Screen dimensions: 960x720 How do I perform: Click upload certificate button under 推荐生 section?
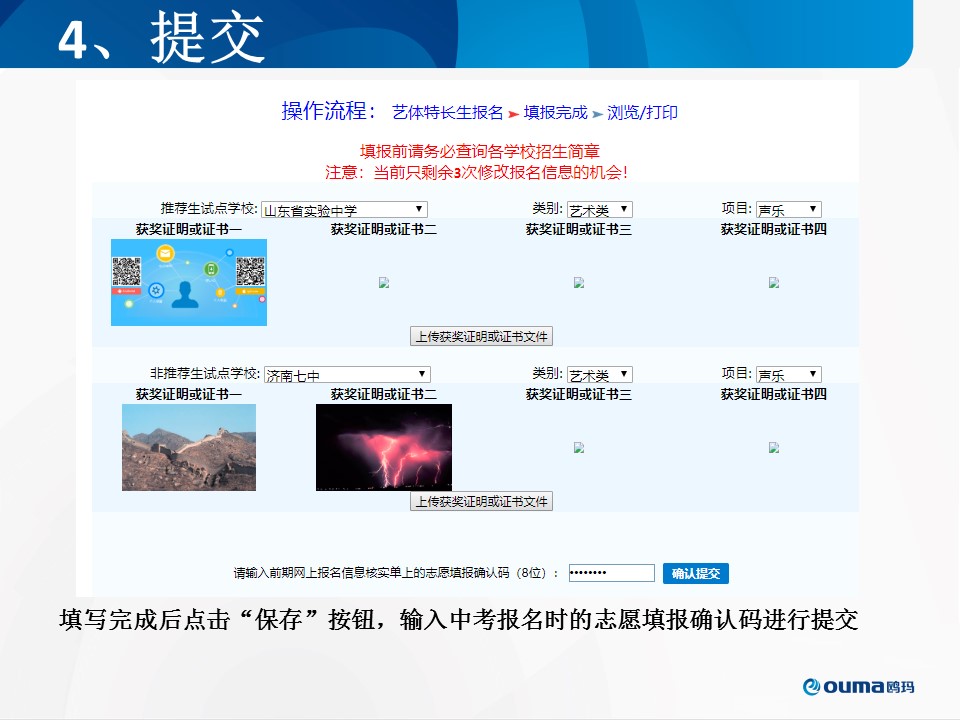click(x=482, y=337)
